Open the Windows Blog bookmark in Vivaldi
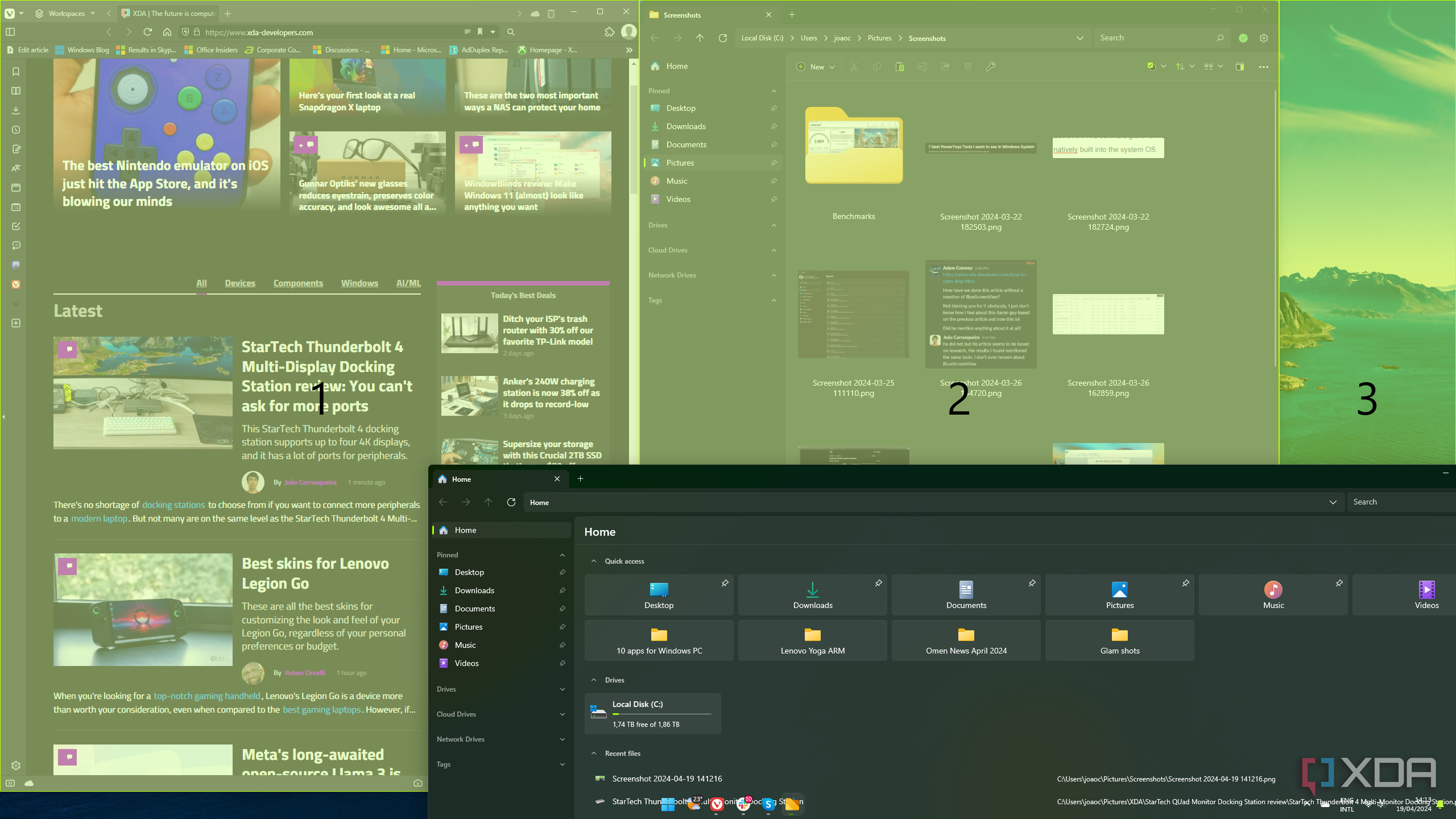The image size is (1456, 819). [x=82, y=50]
